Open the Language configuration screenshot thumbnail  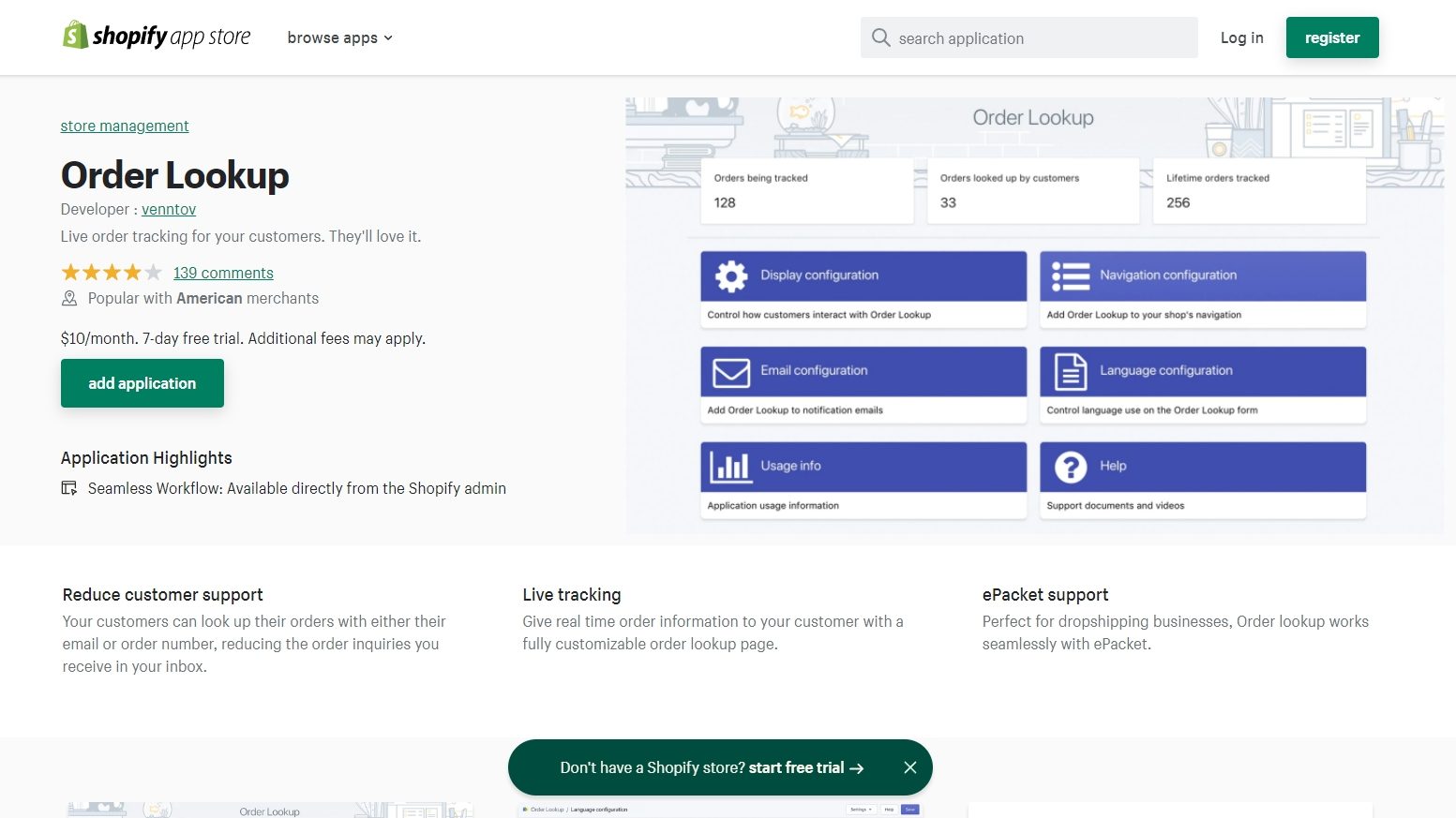click(719, 810)
